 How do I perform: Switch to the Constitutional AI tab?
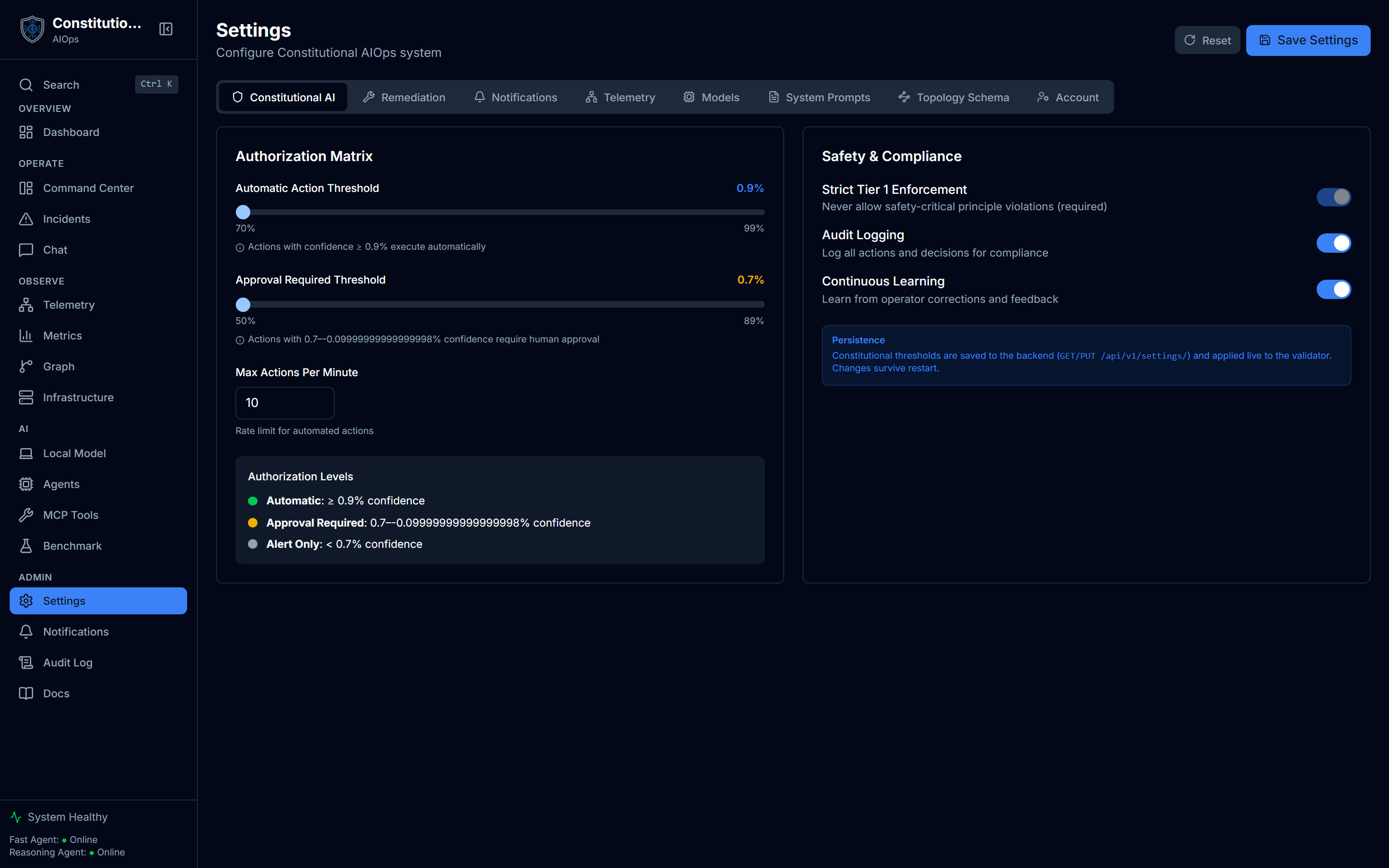click(x=283, y=97)
